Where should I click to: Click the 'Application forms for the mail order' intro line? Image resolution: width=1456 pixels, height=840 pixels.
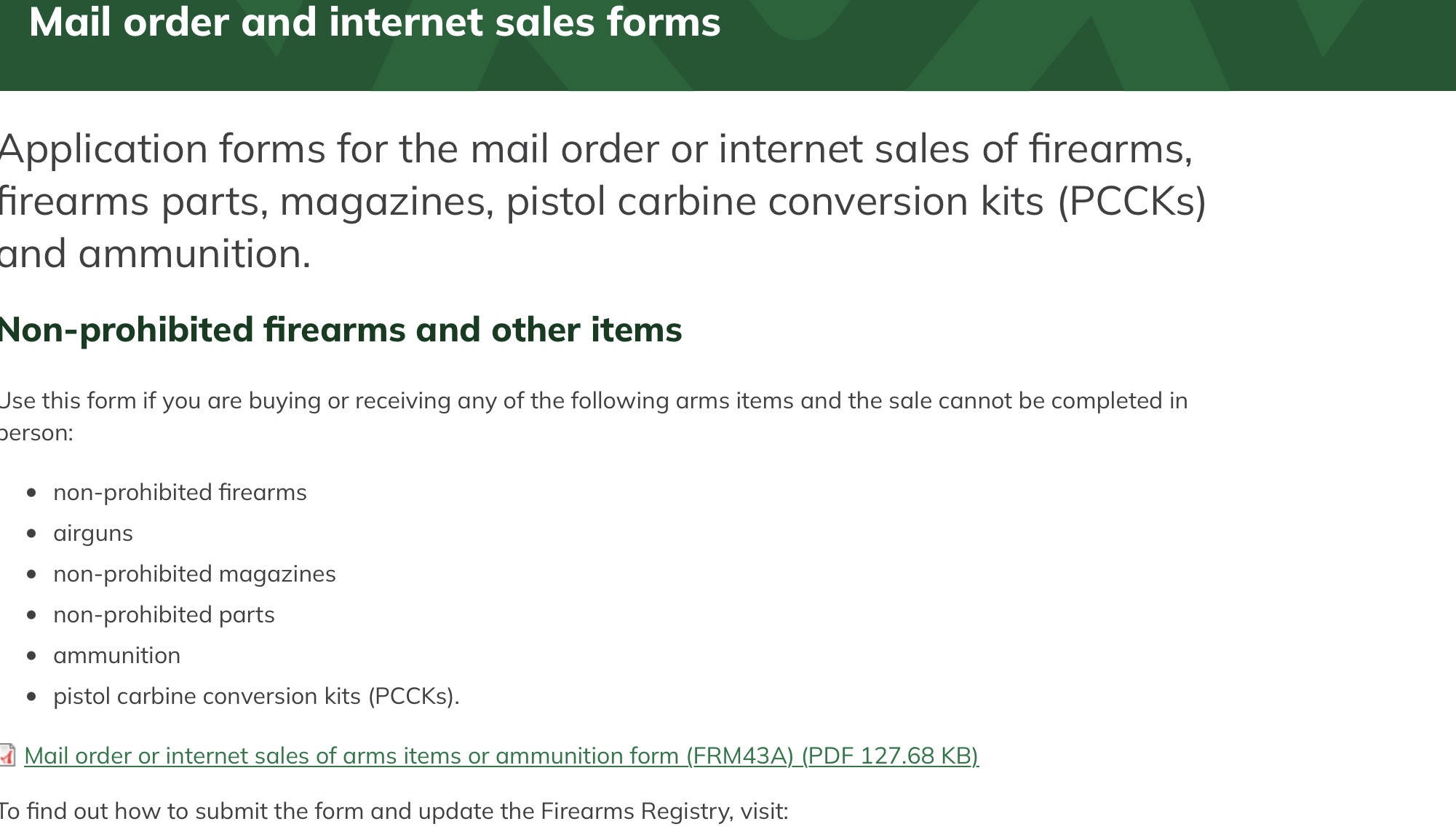[x=597, y=148]
